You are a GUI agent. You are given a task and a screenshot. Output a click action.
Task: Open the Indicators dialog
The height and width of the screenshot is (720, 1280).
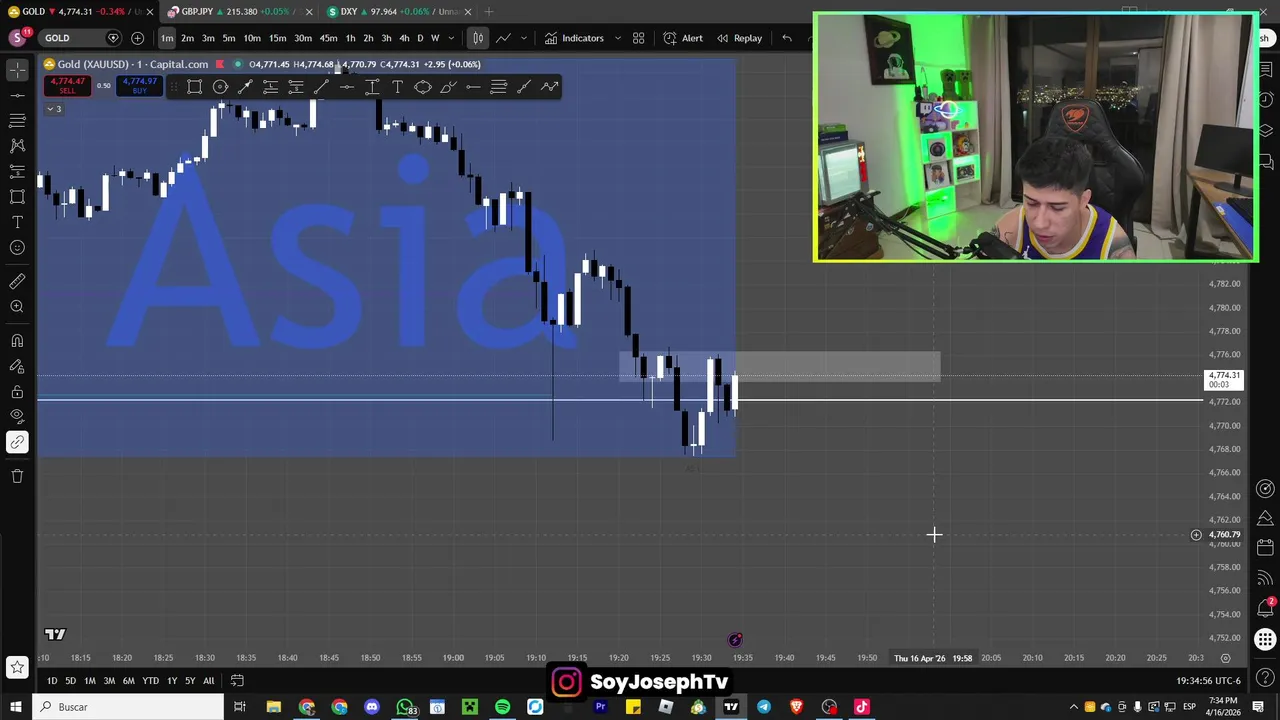pyautogui.click(x=574, y=38)
